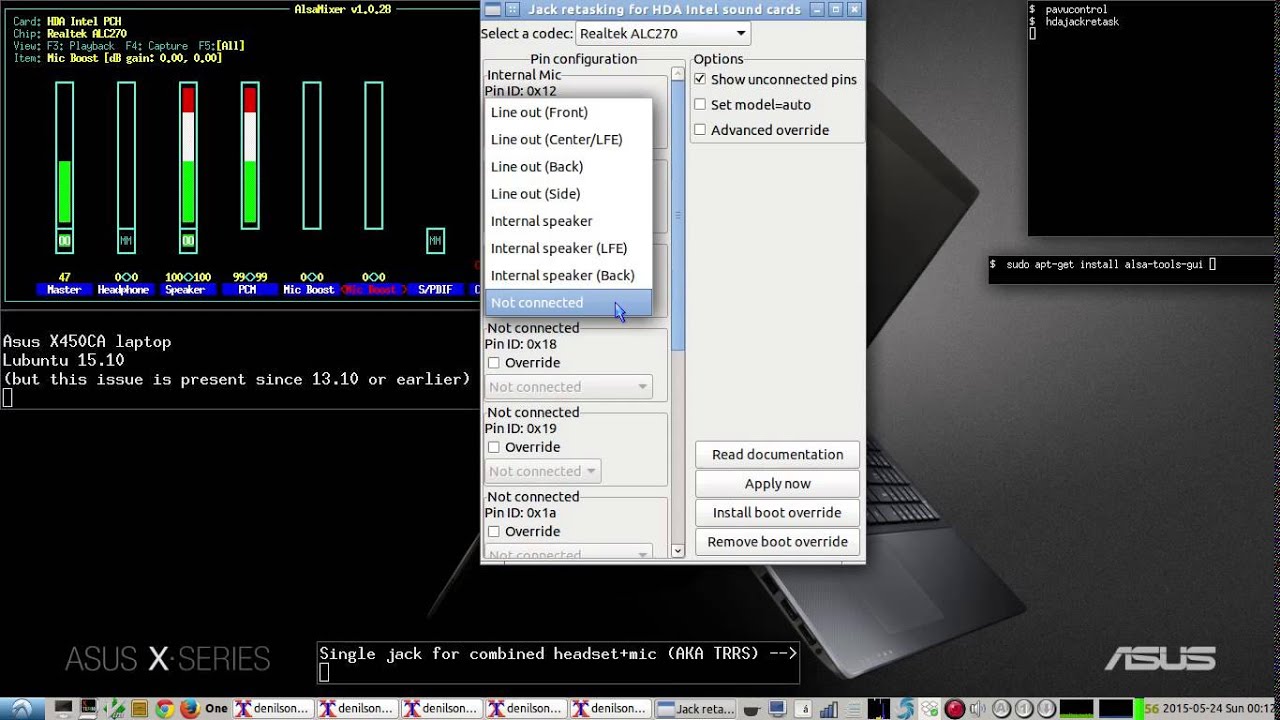Screen dimensions: 1280x720
Task: Click the blue network monitor graph
Action: pos(1116,708)
